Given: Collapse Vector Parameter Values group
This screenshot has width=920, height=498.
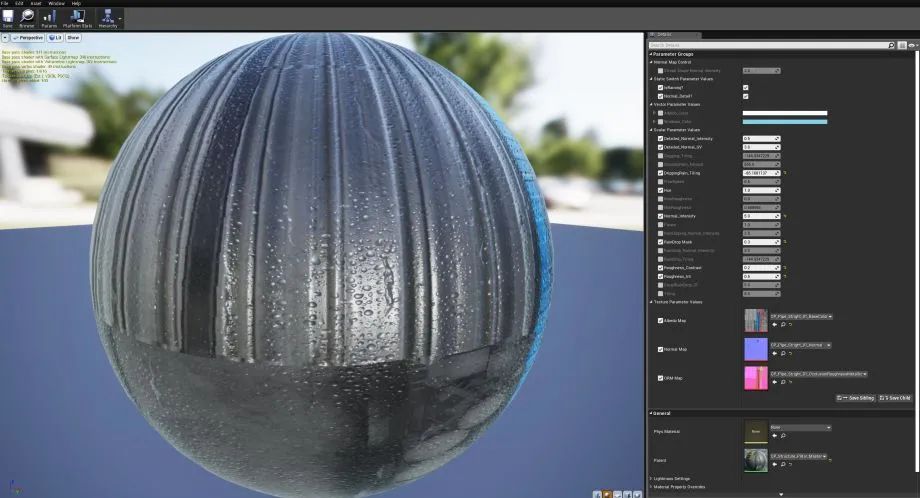Looking at the screenshot, I should [x=651, y=104].
